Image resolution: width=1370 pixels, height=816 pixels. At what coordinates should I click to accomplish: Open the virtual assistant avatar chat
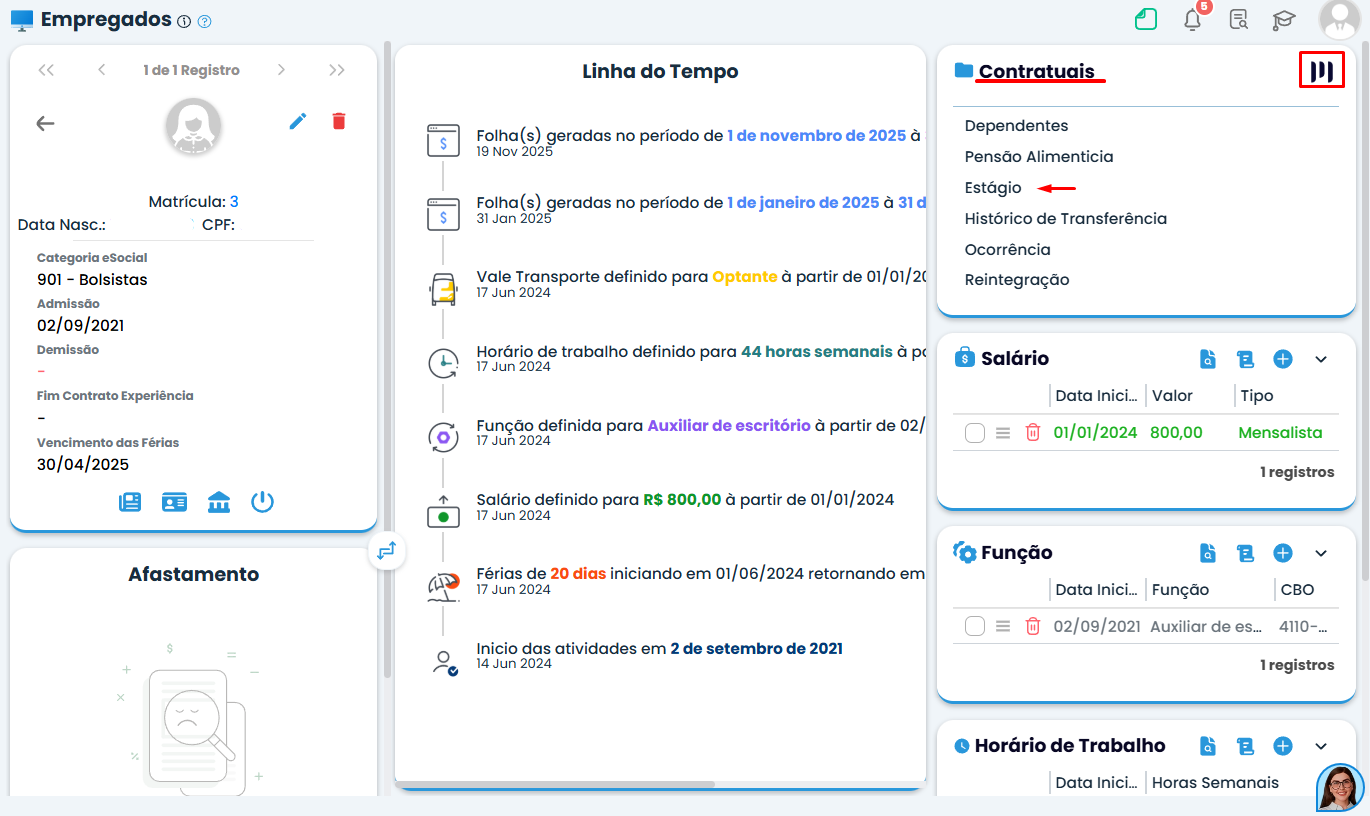[x=1341, y=788]
